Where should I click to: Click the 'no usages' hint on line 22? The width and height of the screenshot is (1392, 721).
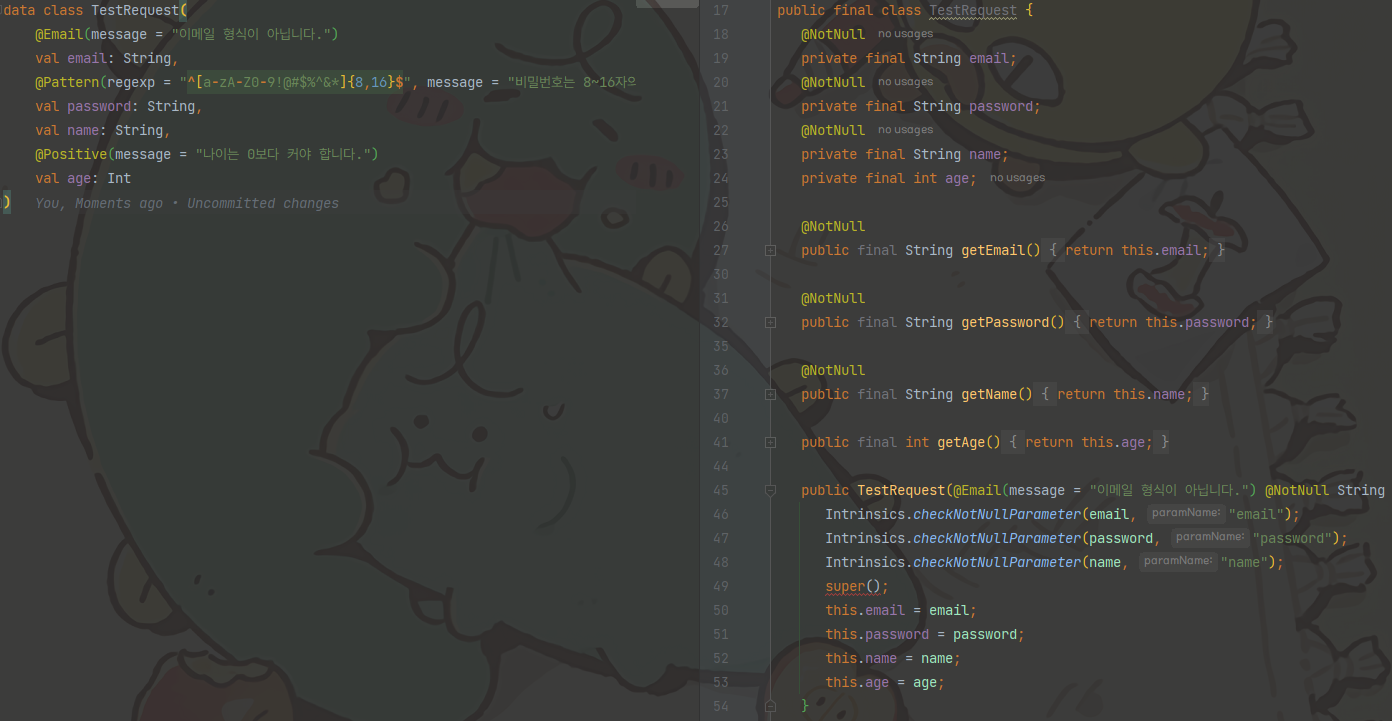tap(905, 130)
